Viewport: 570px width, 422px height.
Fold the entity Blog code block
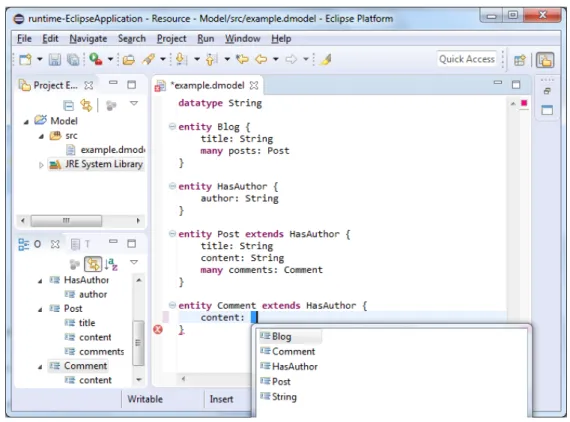[x=172, y=126]
